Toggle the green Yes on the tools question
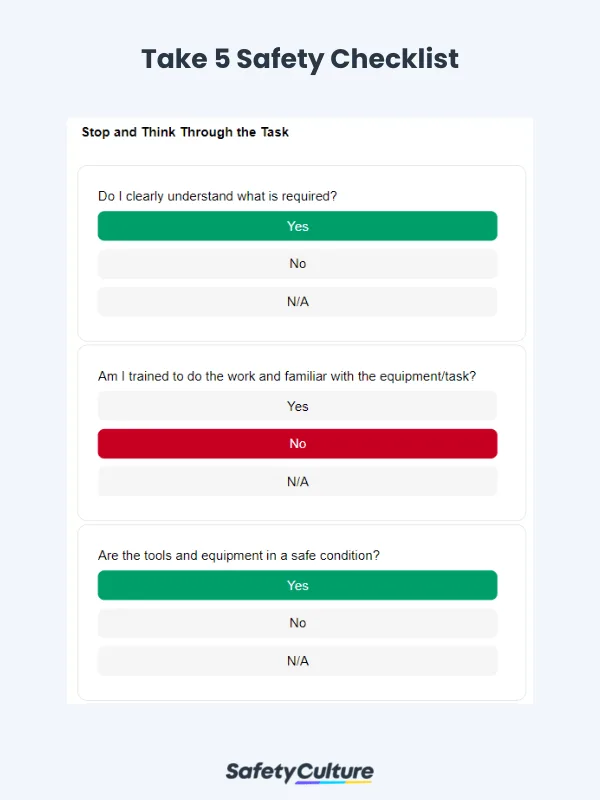The width and height of the screenshot is (600, 800). coord(297,585)
